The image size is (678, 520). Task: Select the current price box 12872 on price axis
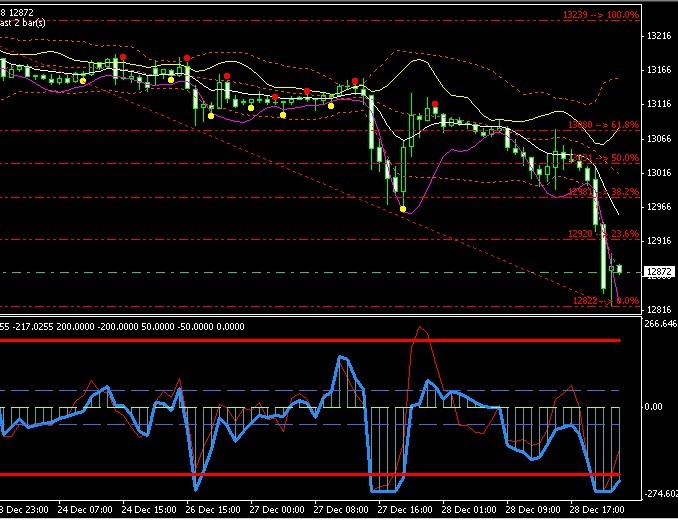pyautogui.click(x=659, y=272)
